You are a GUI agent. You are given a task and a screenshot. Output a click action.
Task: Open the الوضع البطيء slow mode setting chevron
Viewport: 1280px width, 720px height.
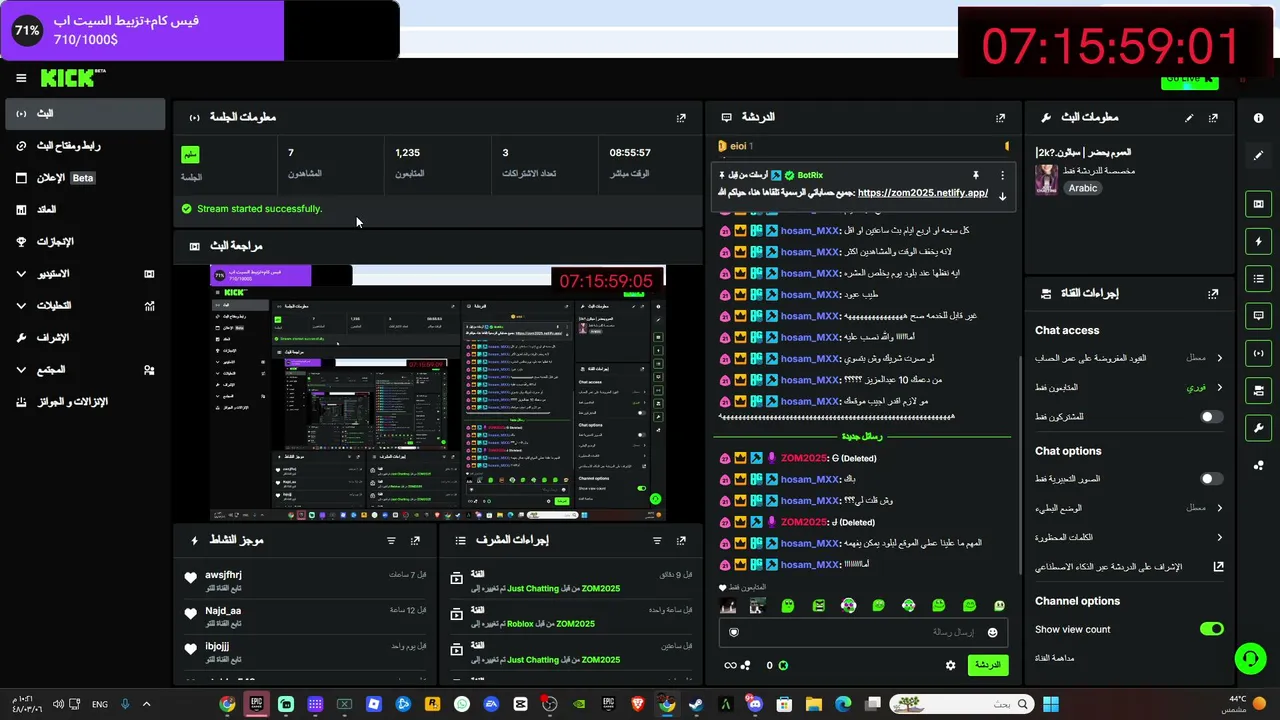pos(1219,508)
